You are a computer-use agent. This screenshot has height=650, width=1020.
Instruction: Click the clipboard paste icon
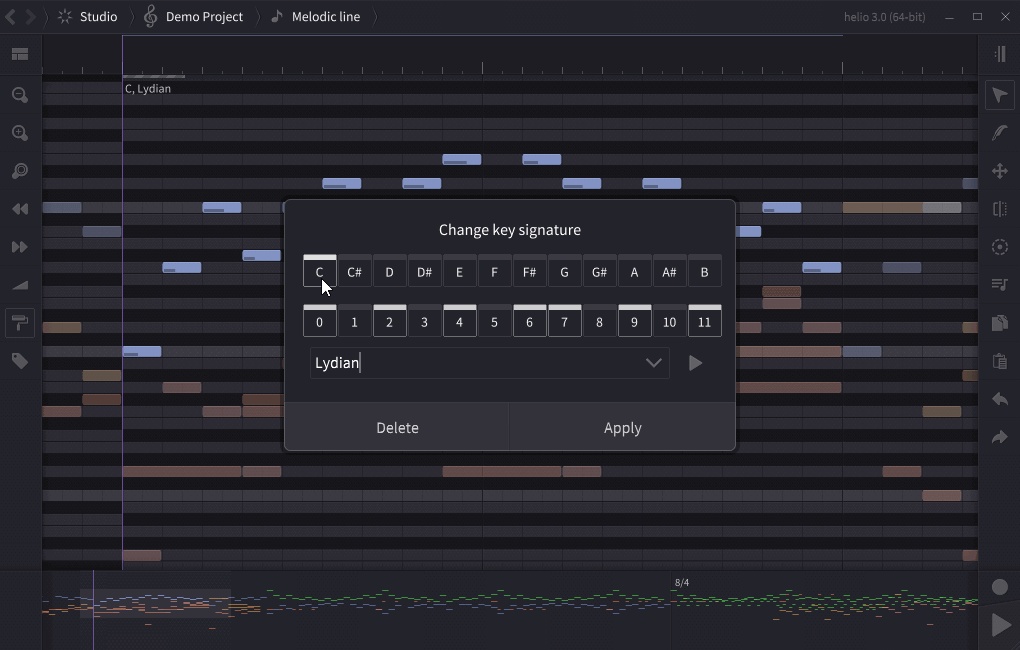1000,360
